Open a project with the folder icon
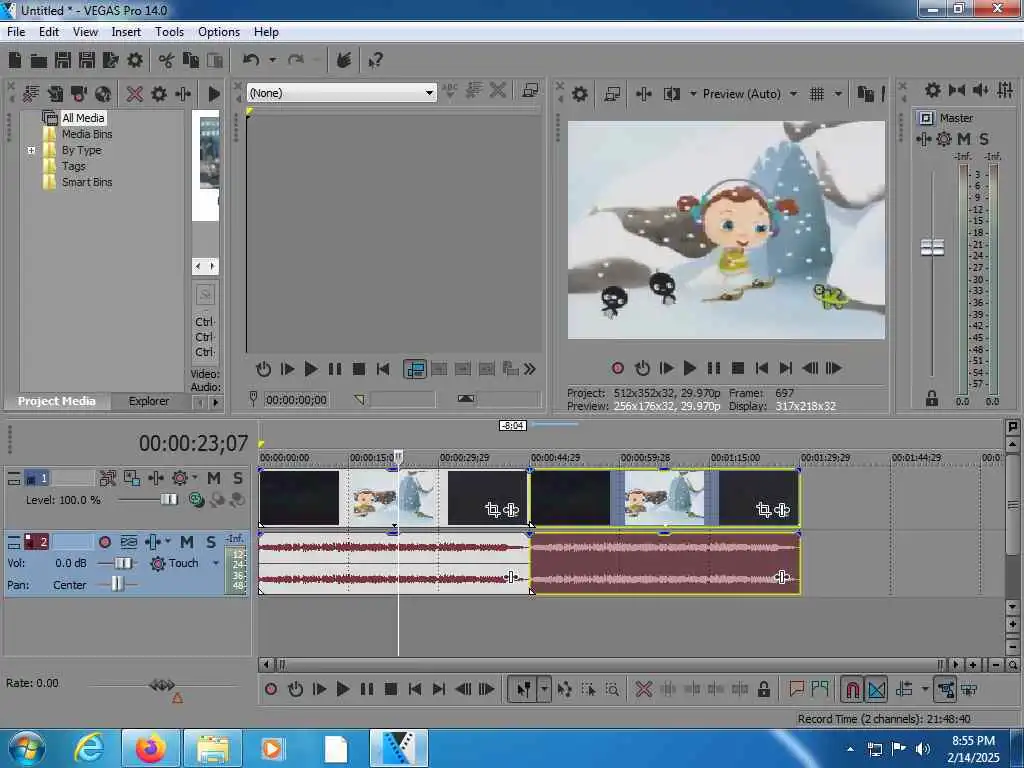Image resolution: width=1024 pixels, height=768 pixels. pyautogui.click(x=39, y=61)
